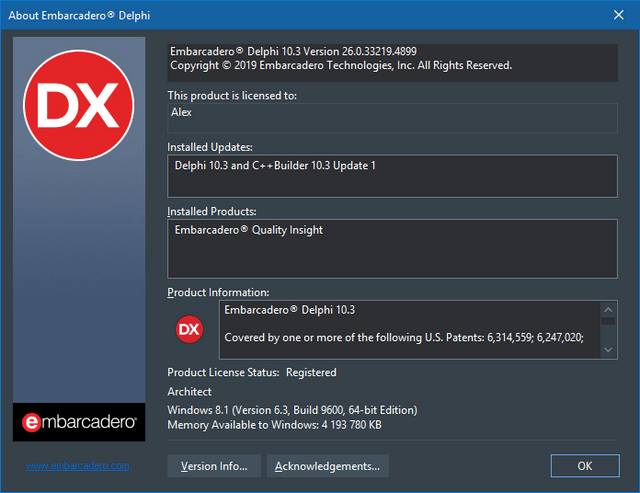Screen dimensions: 640x493
Task: Open the www.embarcadero.com link
Action: (x=78, y=466)
